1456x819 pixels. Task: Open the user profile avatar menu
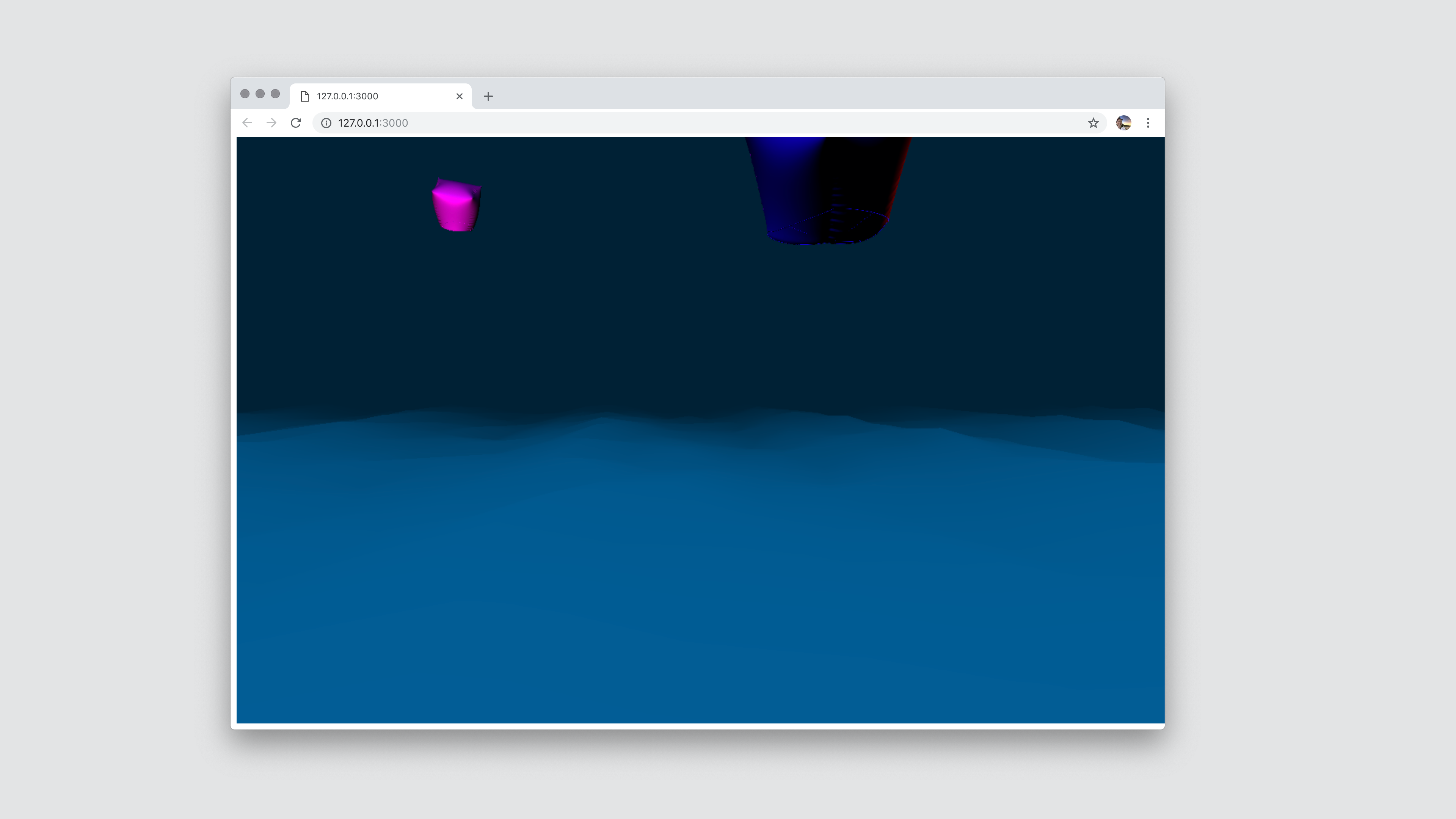(x=1123, y=122)
